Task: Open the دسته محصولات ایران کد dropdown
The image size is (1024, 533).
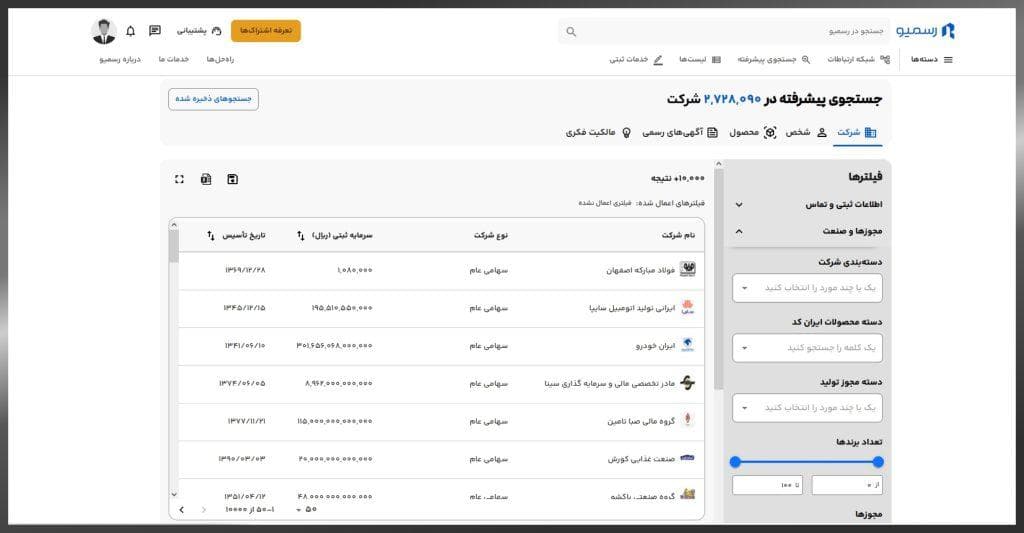Action: click(807, 348)
